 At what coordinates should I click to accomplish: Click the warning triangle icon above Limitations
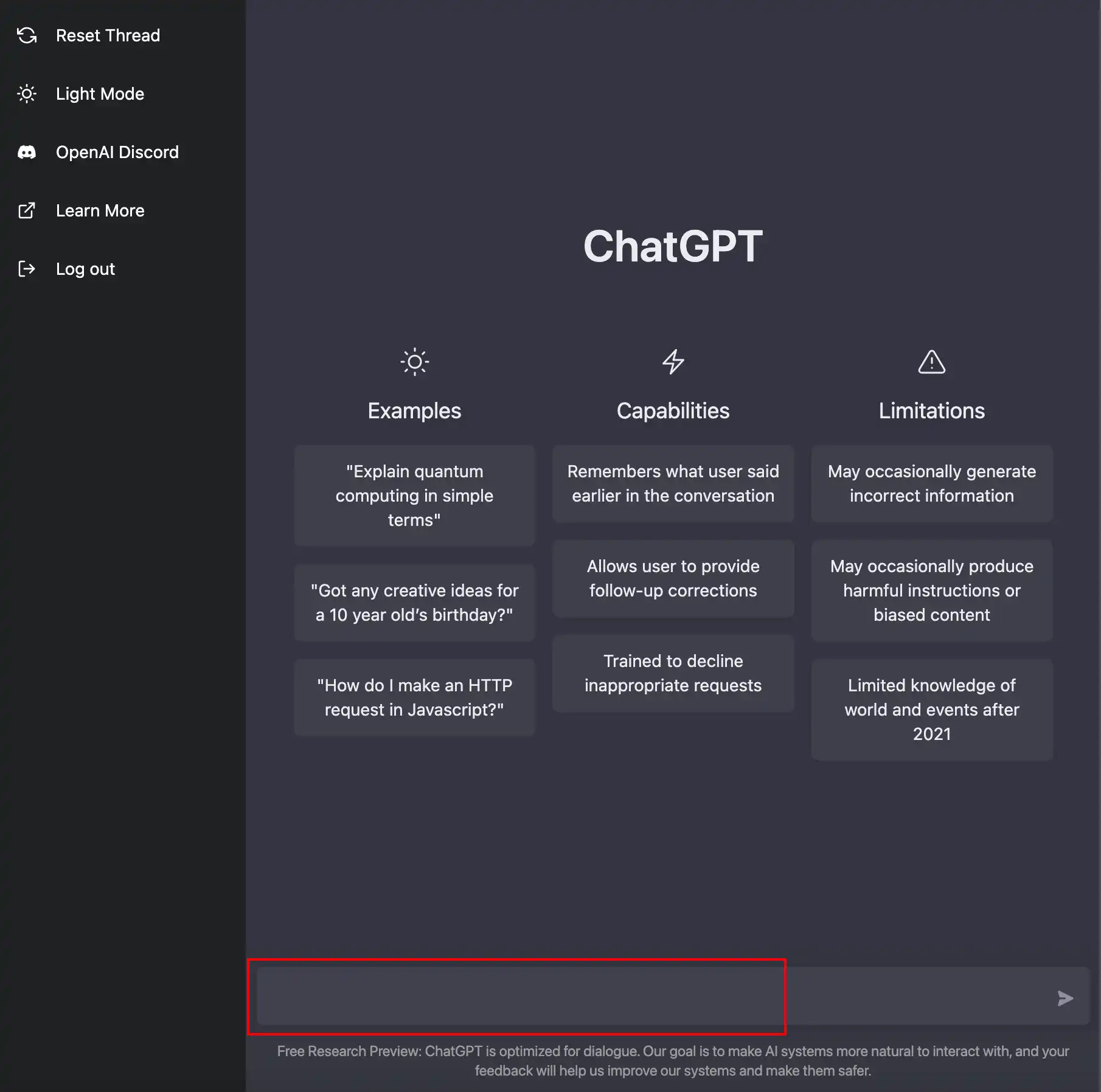point(932,362)
